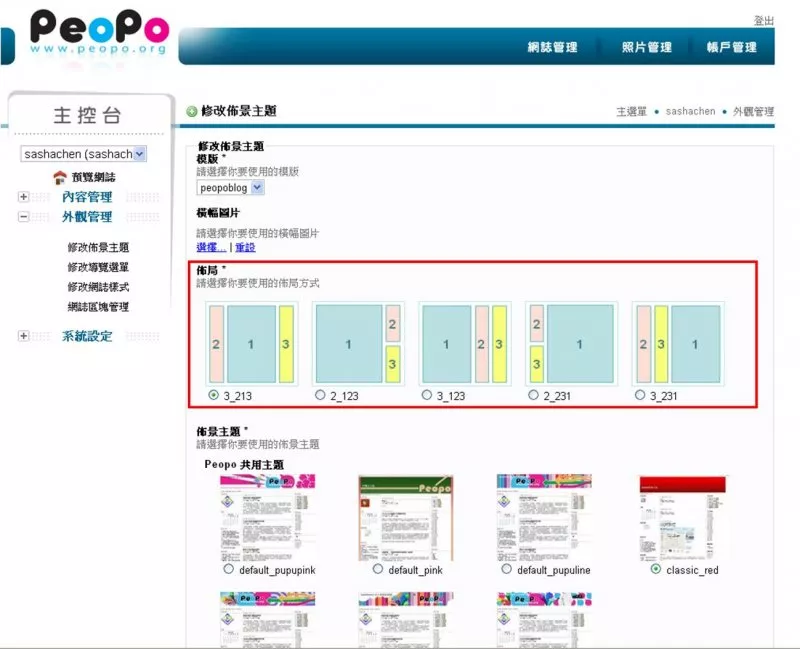The image size is (800, 649).
Task: Select the 3_231 layout radio button
Action: click(640, 395)
